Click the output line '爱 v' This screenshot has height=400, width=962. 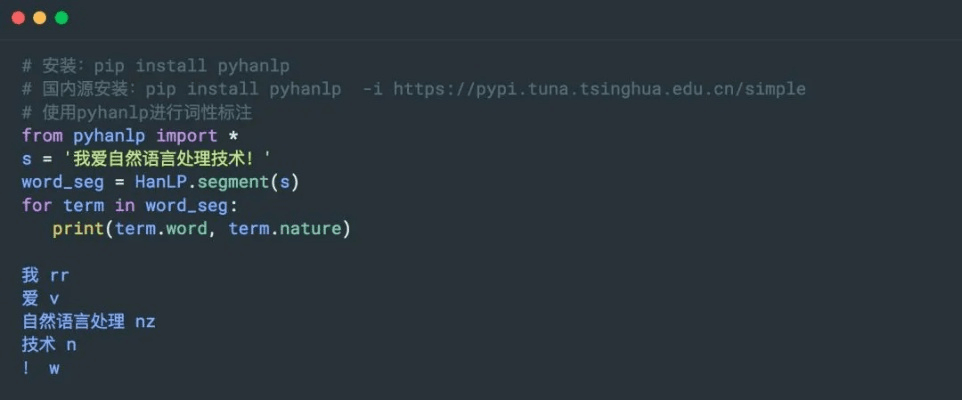coord(40,298)
